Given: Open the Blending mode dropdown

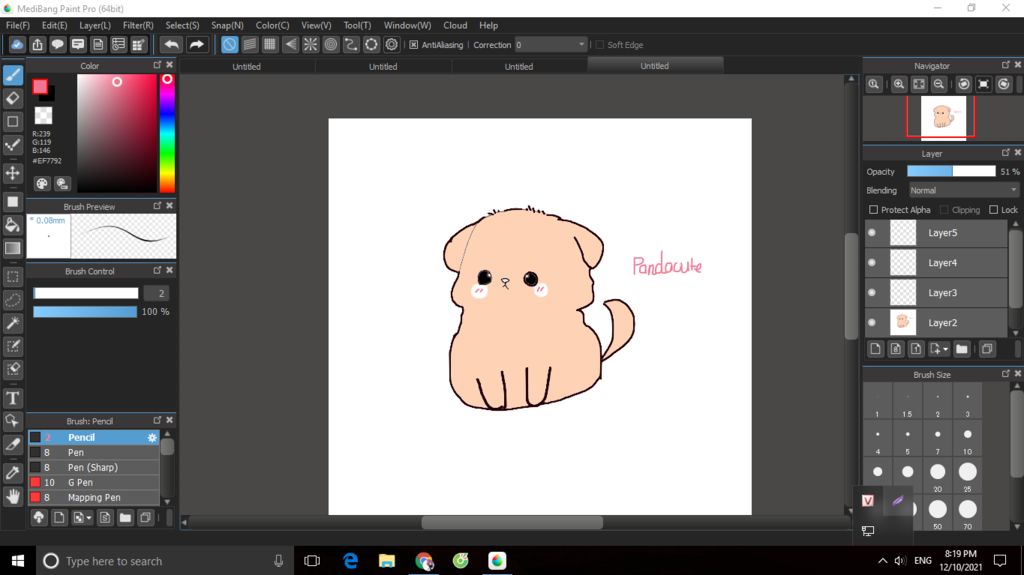Looking at the screenshot, I should point(964,190).
